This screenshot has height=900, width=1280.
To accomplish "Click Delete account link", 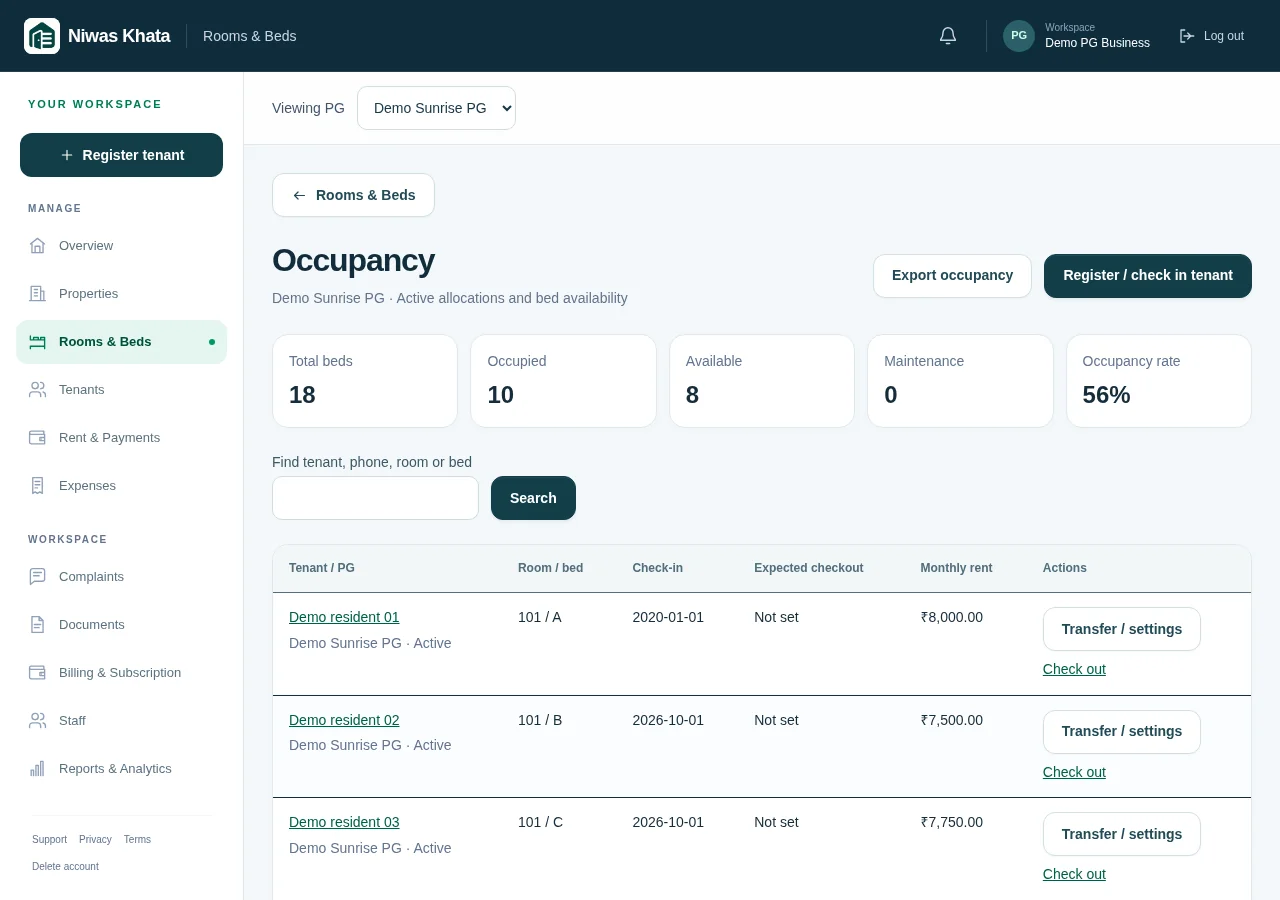I will pyautogui.click(x=65, y=866).
